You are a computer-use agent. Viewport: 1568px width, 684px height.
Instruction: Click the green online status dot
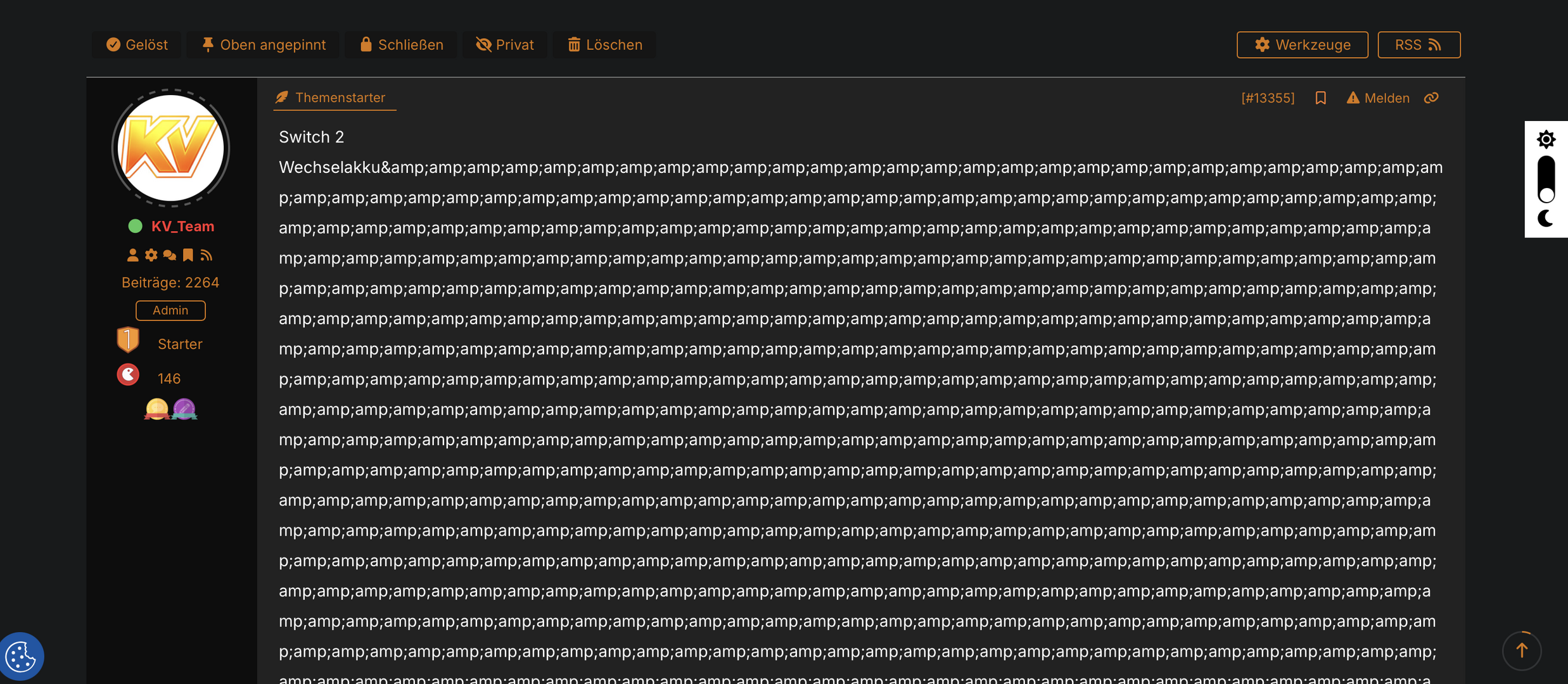(135, 226)
